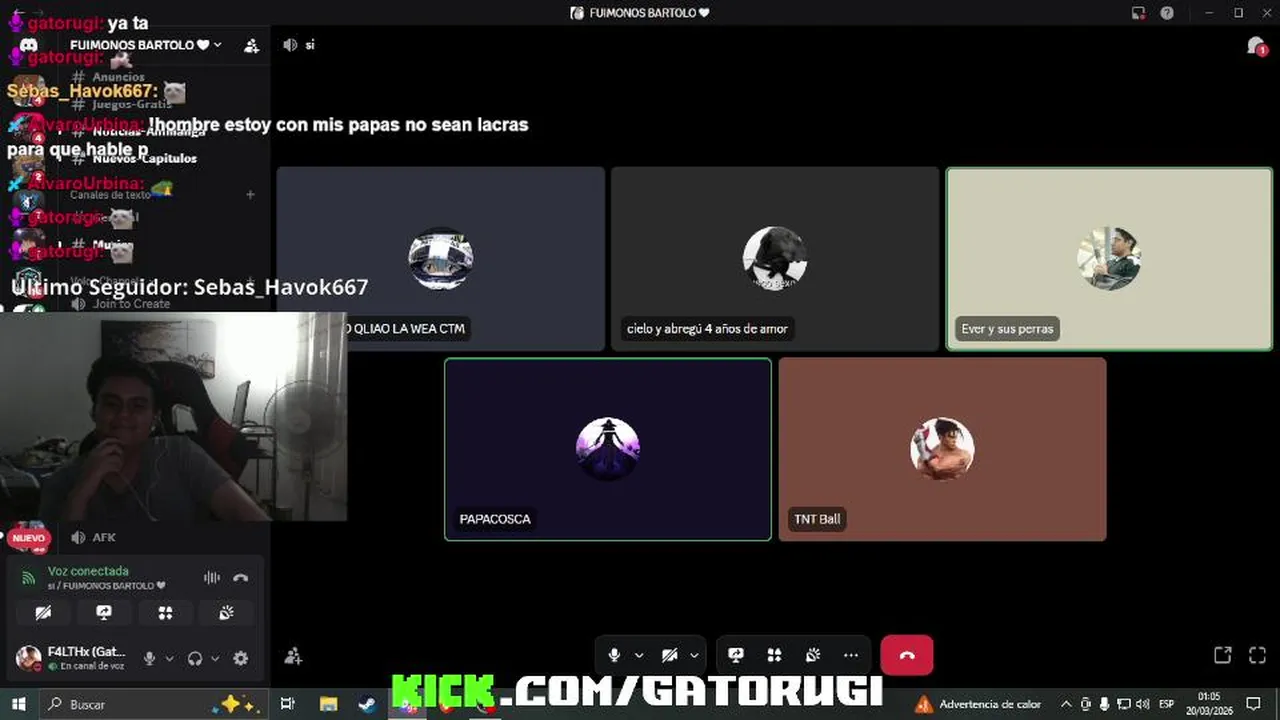Click the invite people icon beside server name
The height and width of the screenshot is (720, 1280).
(251, 45)
